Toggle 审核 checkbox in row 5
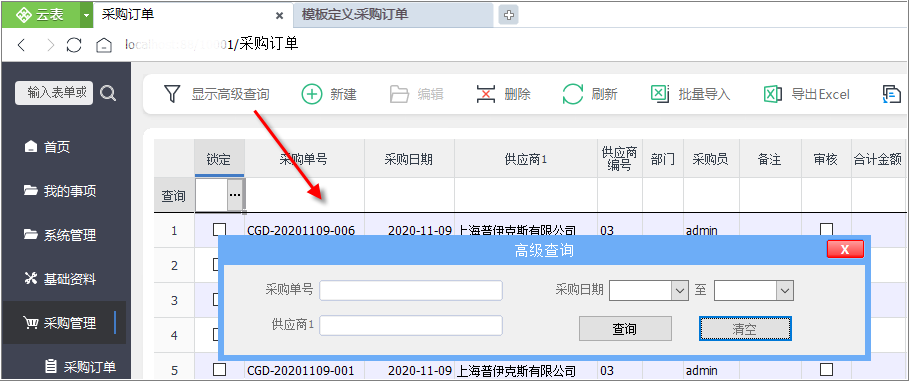This screenshot has width=909, height=381. pos(826,369)
